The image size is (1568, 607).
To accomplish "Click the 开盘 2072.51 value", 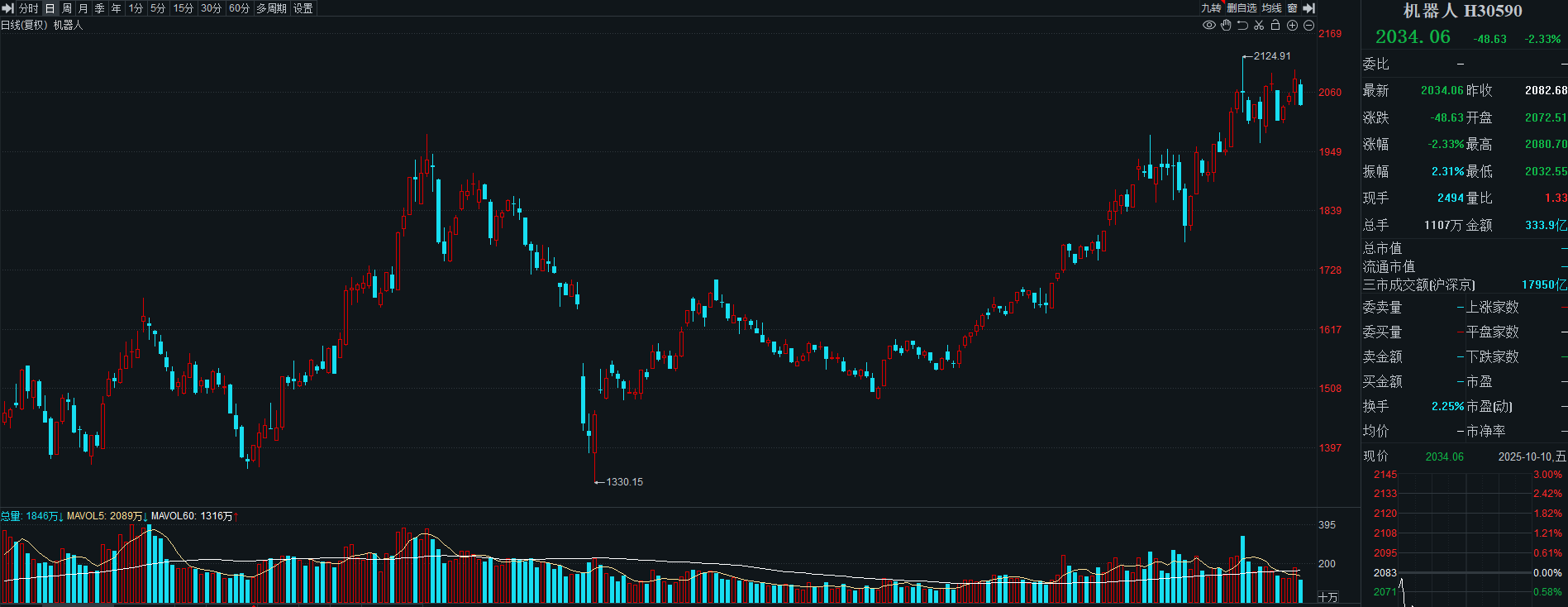I will [1546, 117].
